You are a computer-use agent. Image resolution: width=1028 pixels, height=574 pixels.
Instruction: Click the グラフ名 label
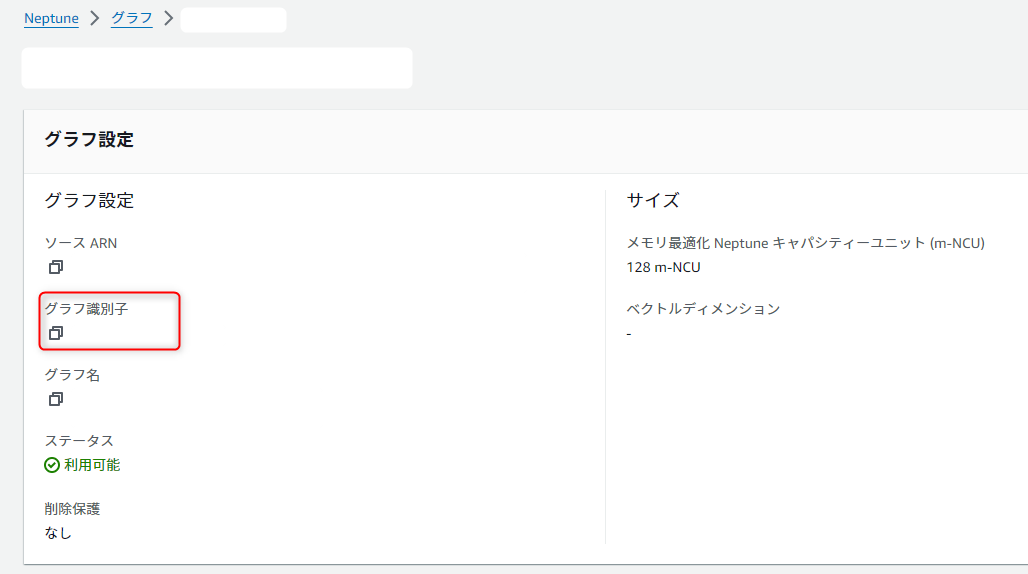click(x=72, y=375)
